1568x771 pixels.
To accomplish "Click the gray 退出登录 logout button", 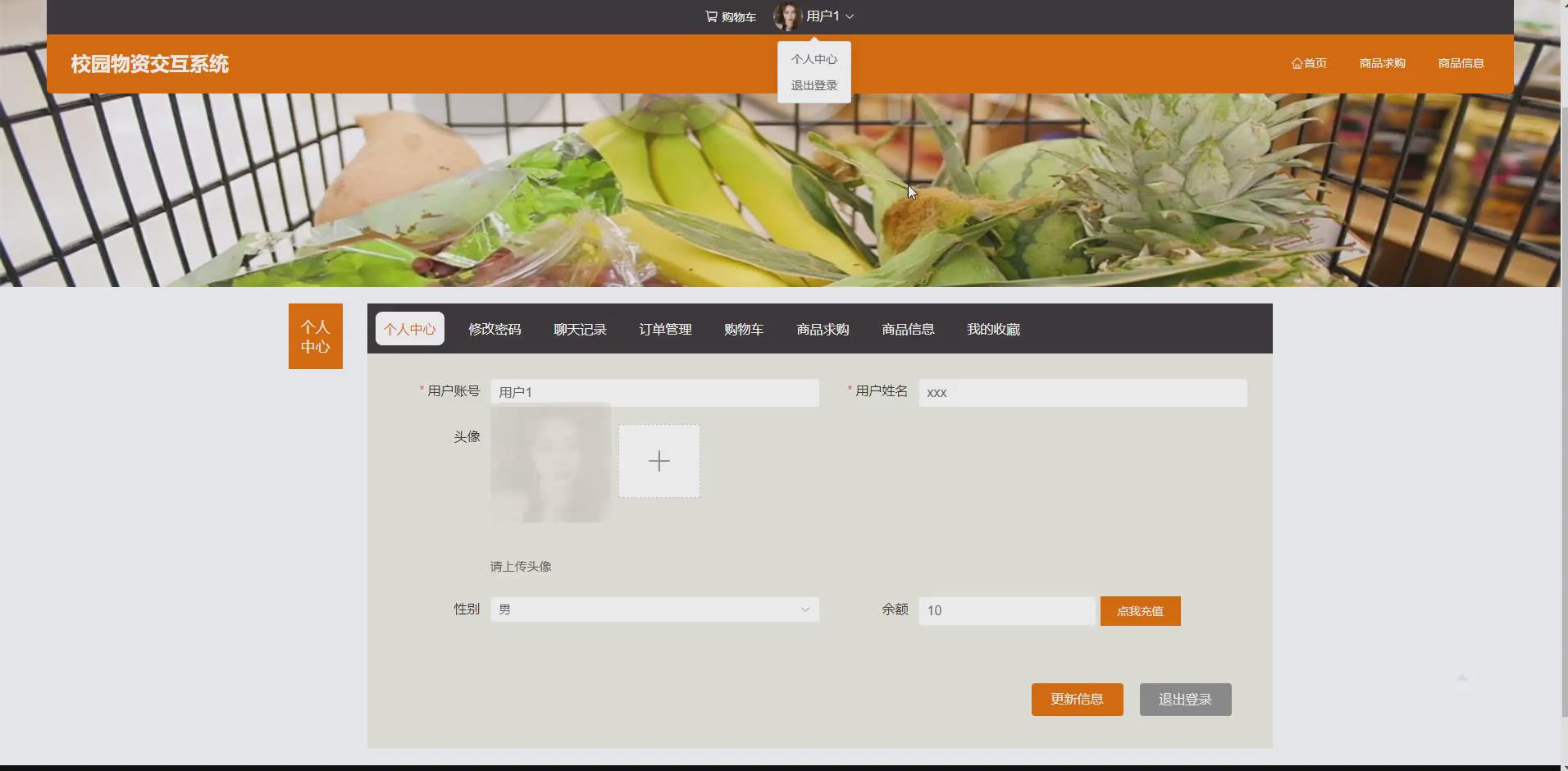I will (x=1184, y=699).
